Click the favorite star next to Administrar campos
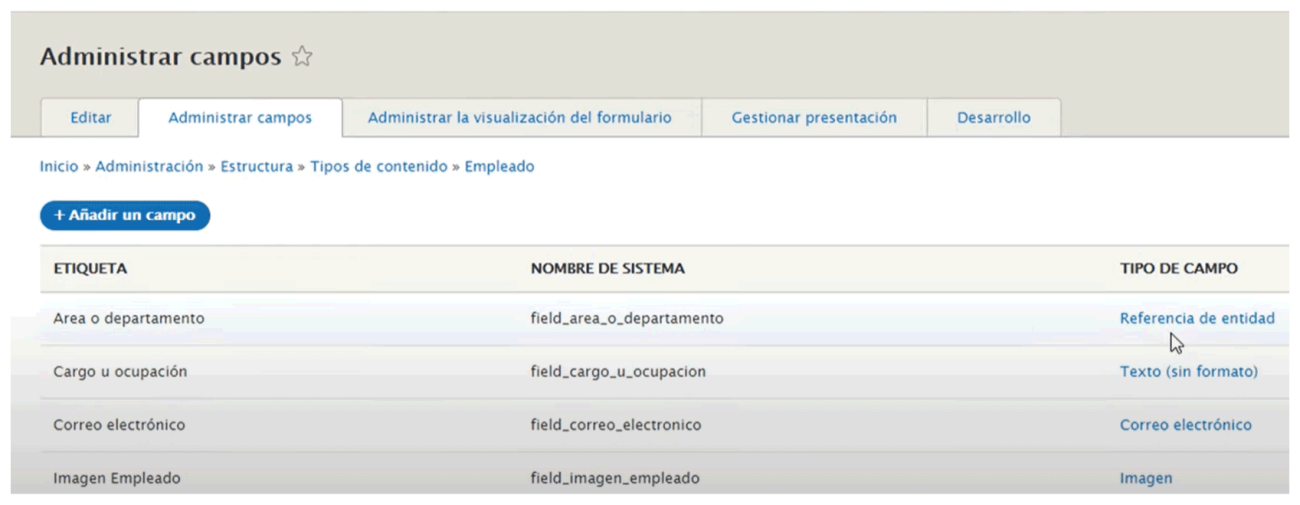 [x=302, y=57]
